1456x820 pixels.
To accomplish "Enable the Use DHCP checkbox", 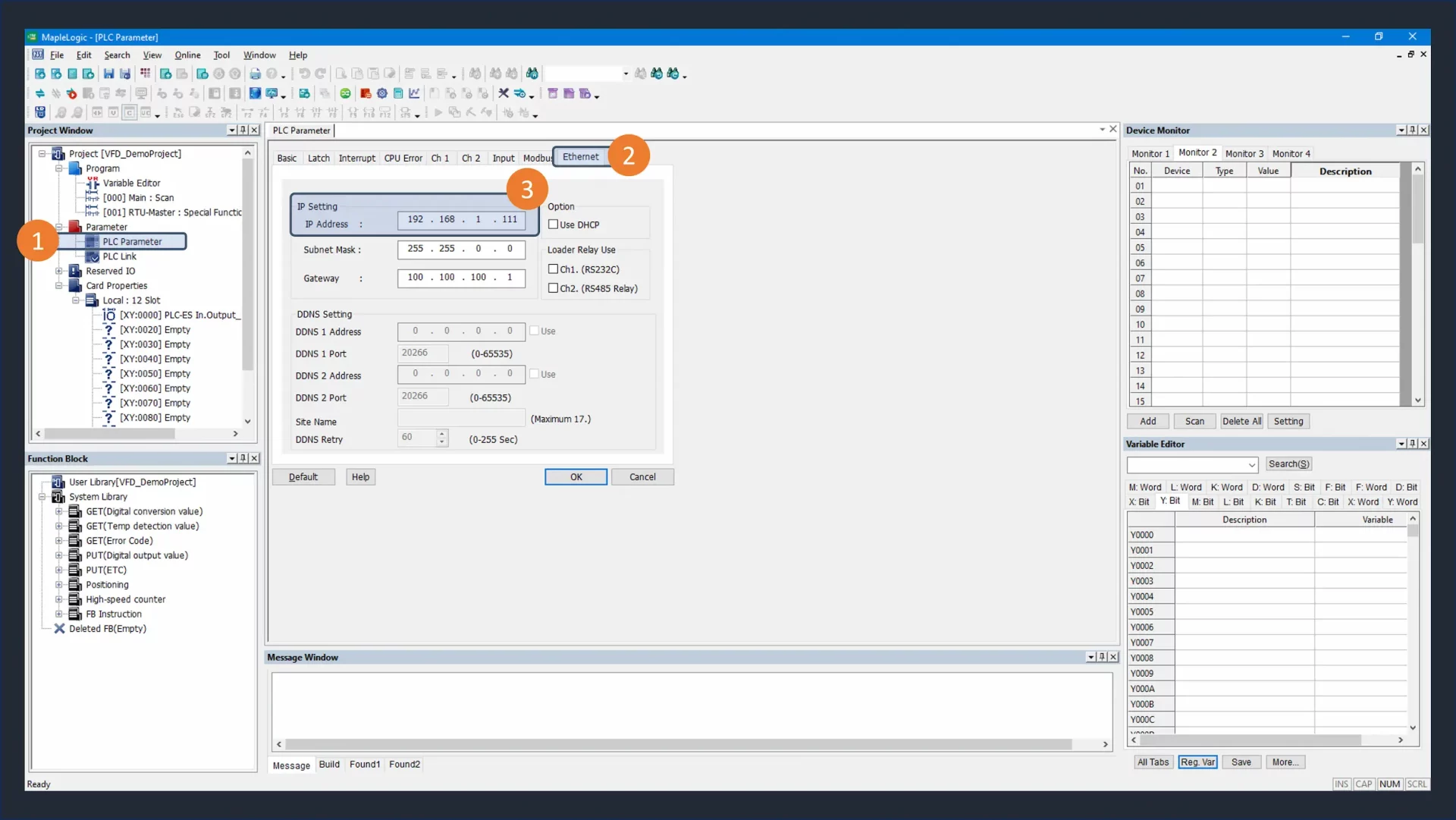I will coord(554,225).
